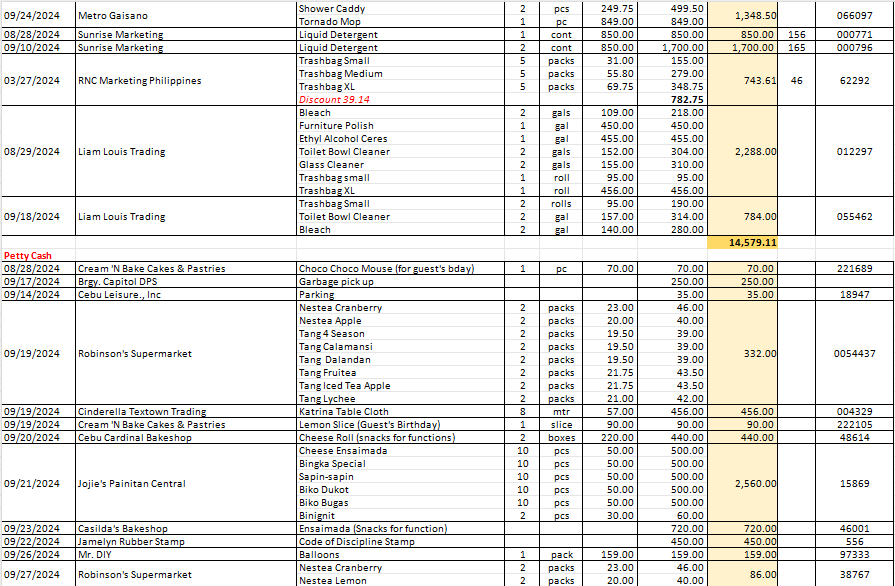This screenshot has height=586, width=895.
Task: Select invoice number 066097
Action: (854, 15)
